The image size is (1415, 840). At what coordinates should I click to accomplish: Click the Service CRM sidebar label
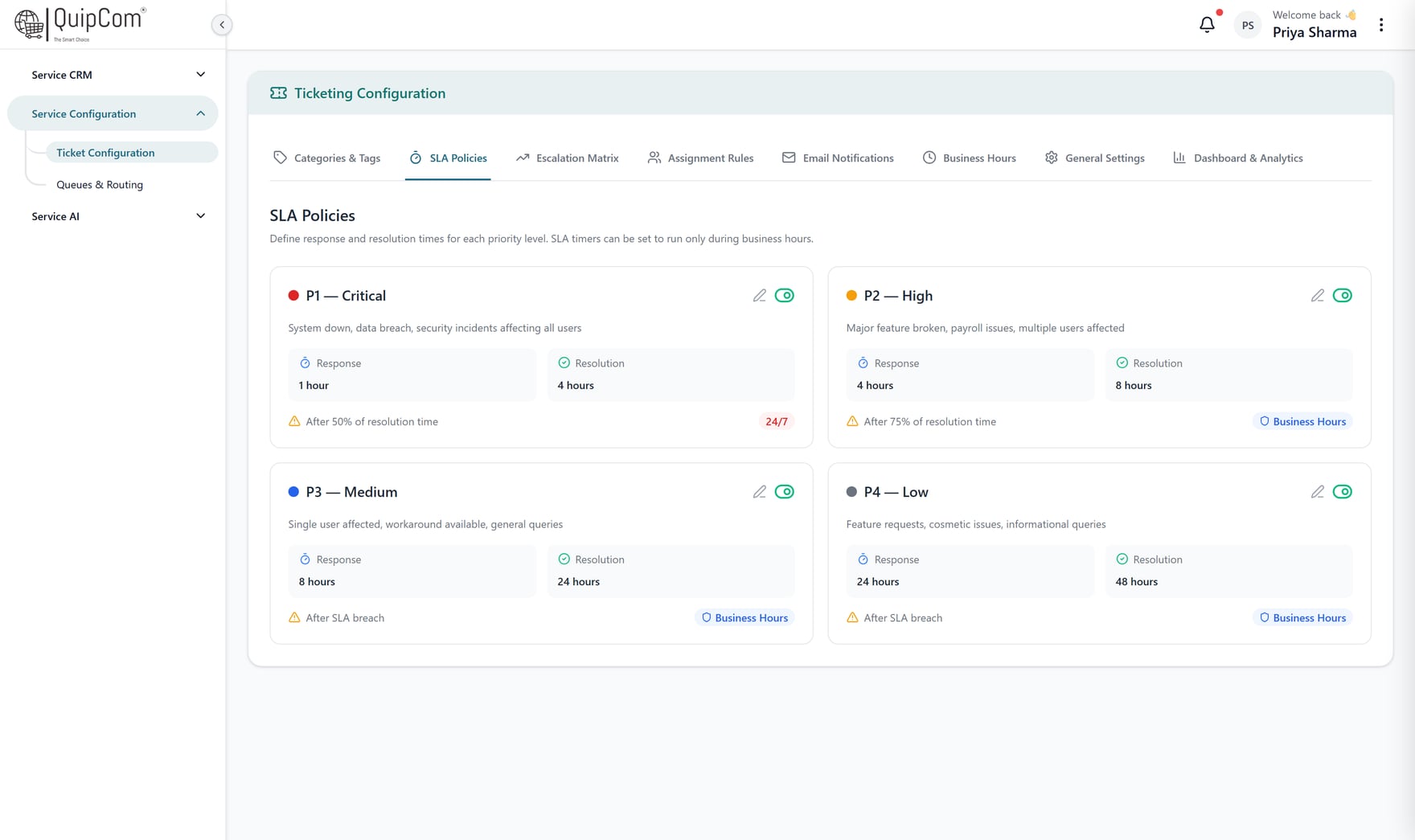pyautogui.click(x=62, y=75)
